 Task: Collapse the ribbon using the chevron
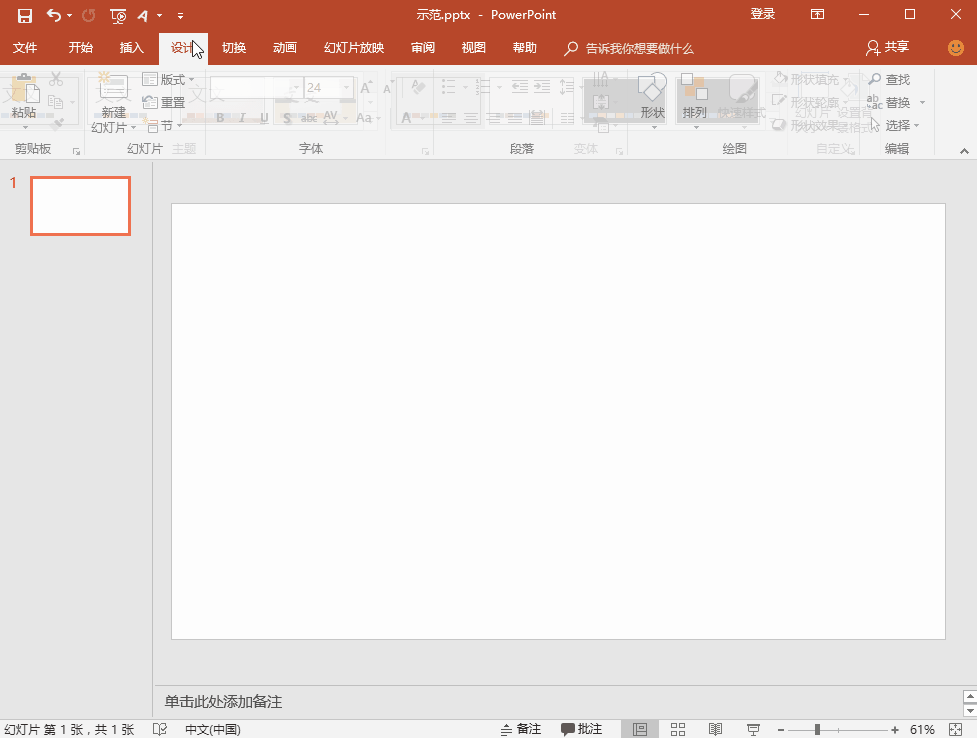[x=964, y=151]
